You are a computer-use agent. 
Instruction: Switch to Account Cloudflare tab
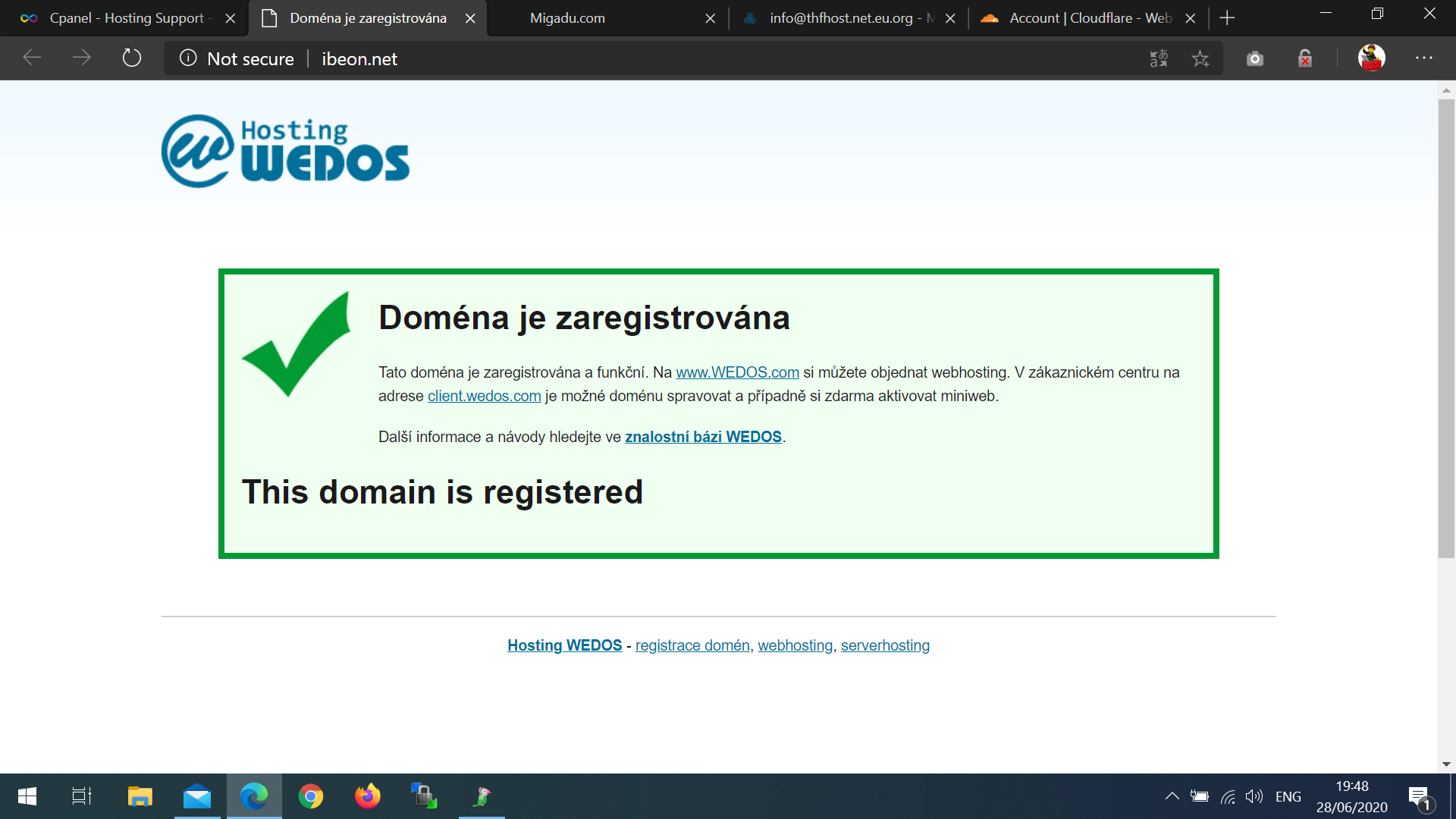pyautogui.click(x=1089, y=18)
